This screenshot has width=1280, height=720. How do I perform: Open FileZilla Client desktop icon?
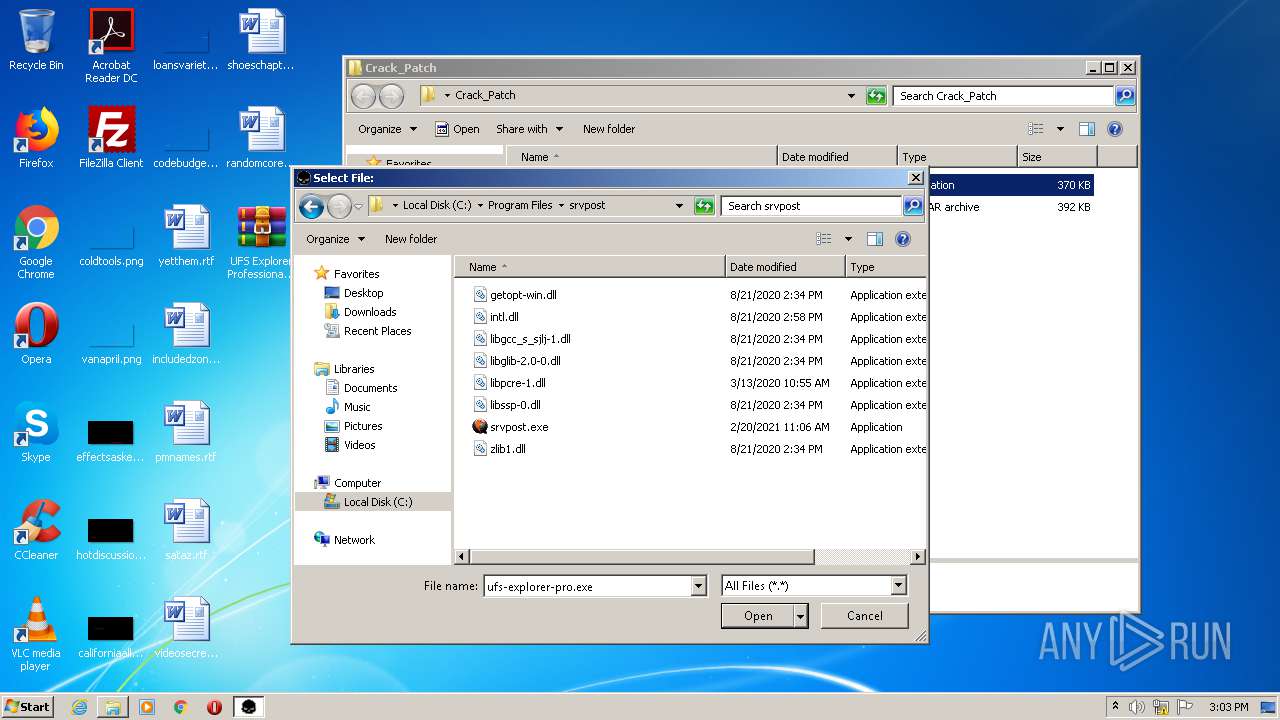coord(111,138)
